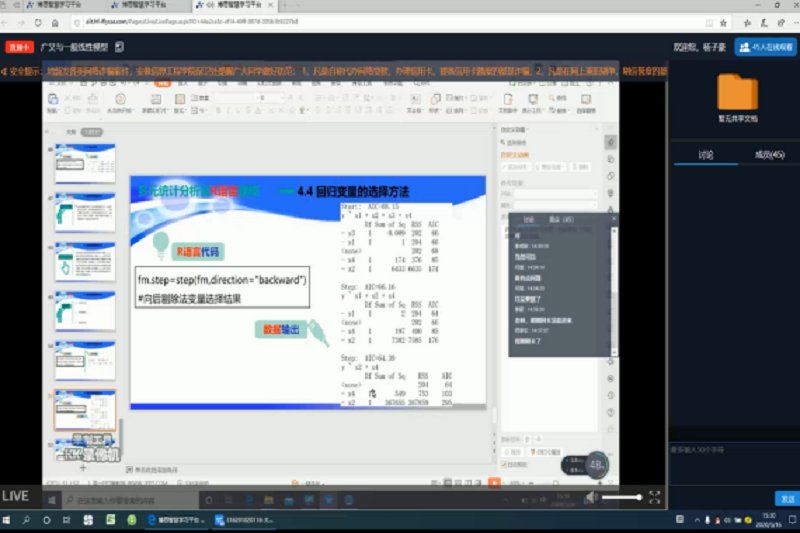The width and height of the screenshot is (800, 533).
Task: Open the shared documents folder icon
Action: click(737, 92)
